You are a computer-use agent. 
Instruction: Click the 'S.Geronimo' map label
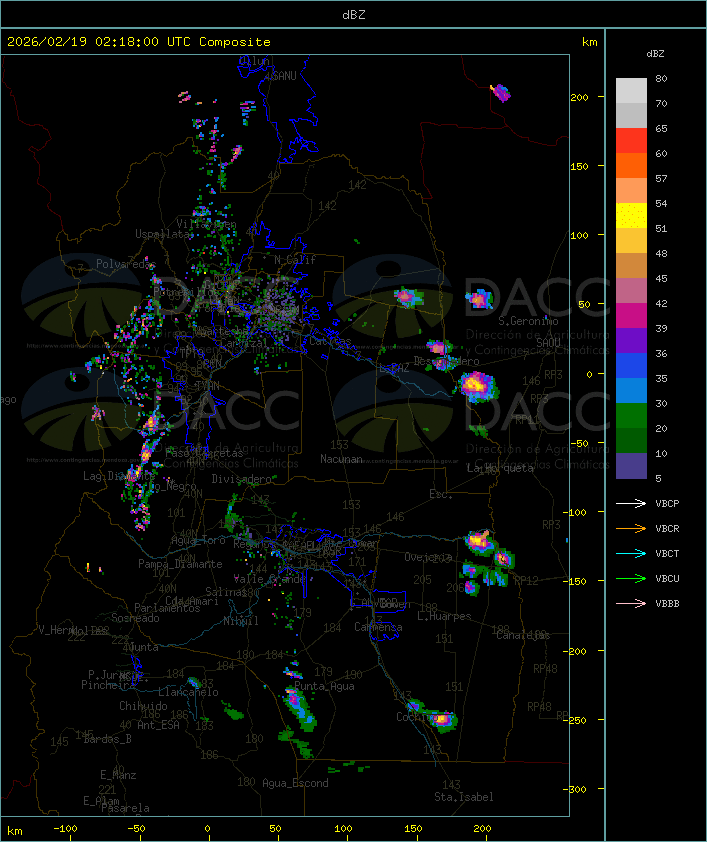pyautogui.click(x=528, y=321)
